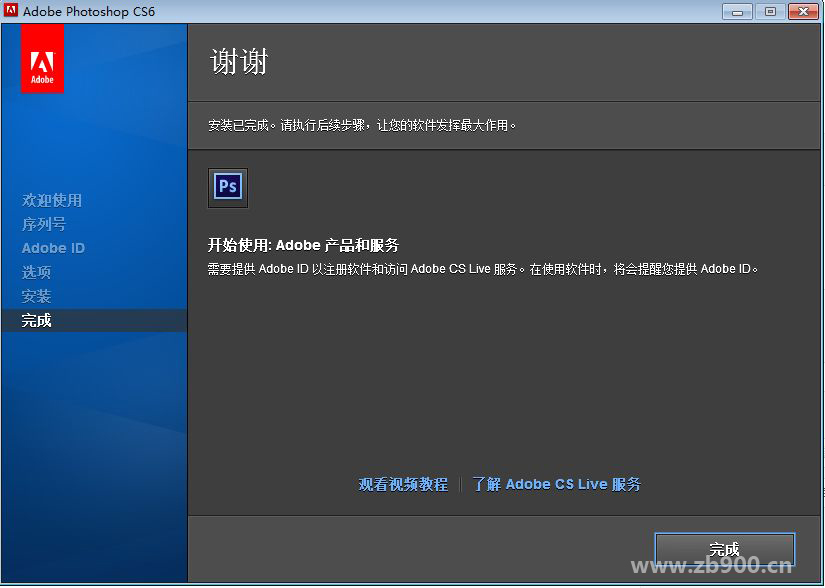825x588 pixels.
Task: Select the highlighted 完成 step
Action: click(40, 320)
